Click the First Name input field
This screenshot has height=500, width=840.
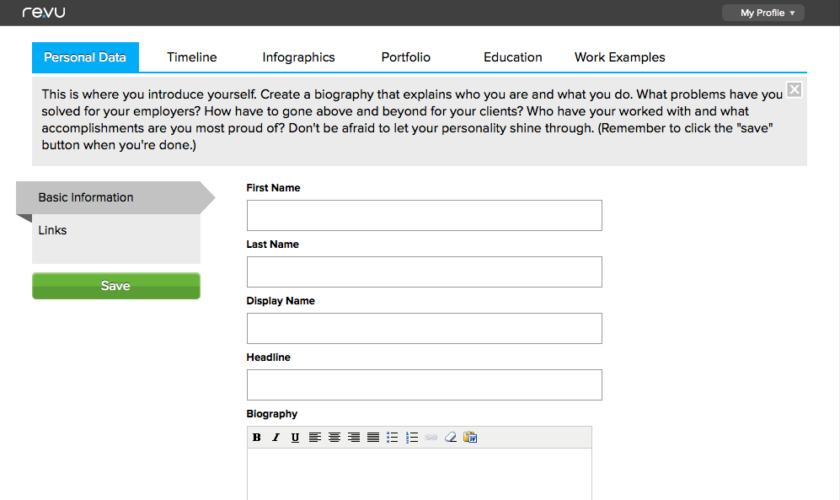pos(424,216)
